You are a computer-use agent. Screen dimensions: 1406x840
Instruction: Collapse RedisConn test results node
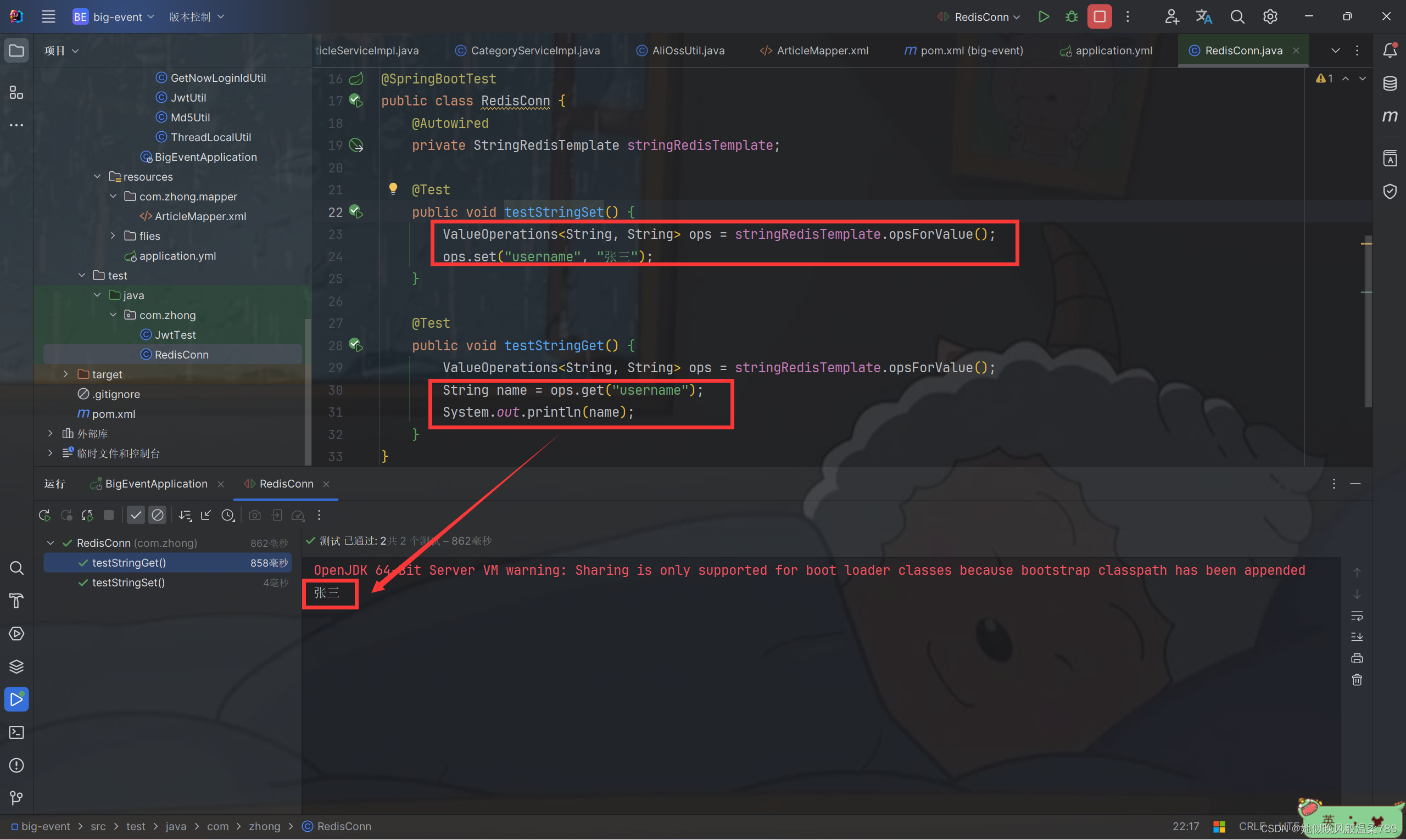[x=51, y=543]
